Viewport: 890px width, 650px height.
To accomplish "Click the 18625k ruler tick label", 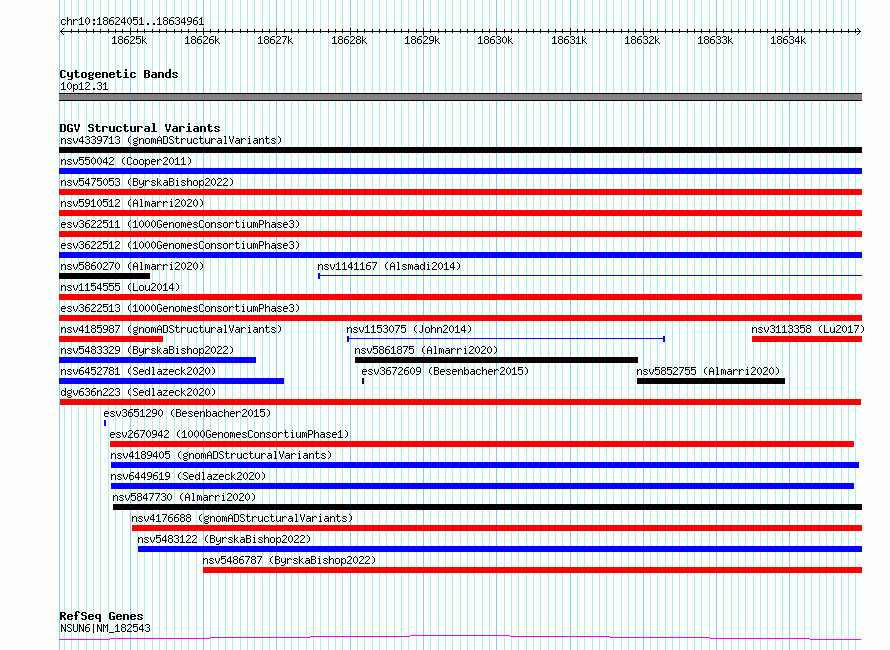I will click(129, 40).
